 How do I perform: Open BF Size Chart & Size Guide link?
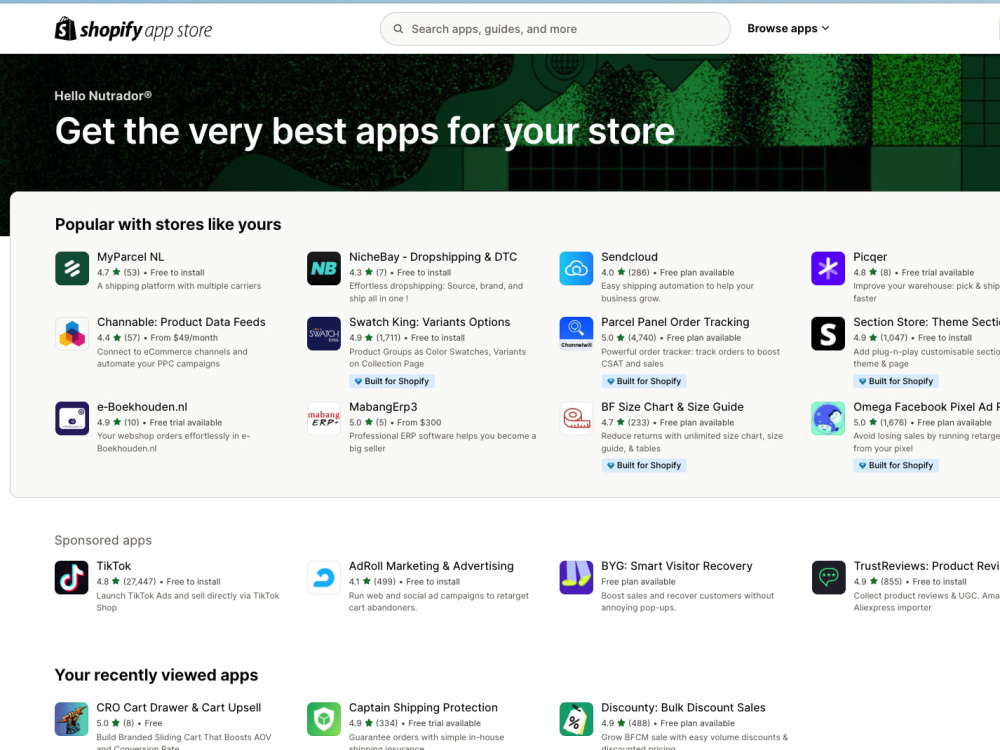[x=672, y=407]
